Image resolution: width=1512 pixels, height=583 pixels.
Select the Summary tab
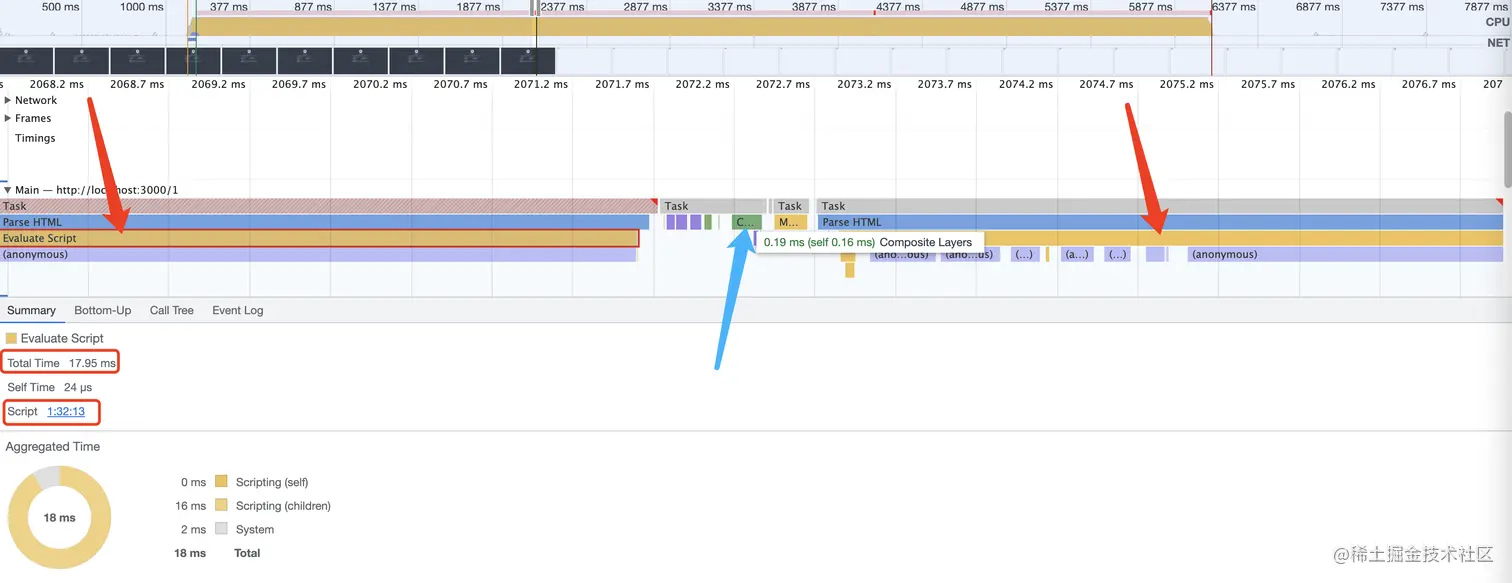[31, 310]
